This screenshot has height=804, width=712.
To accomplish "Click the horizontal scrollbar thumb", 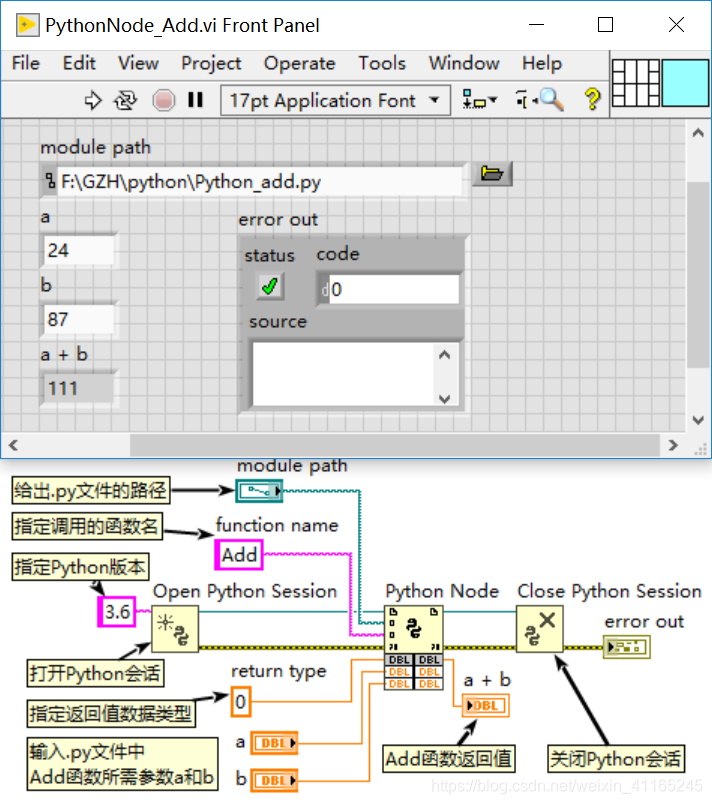I will [x=395, y=445].
